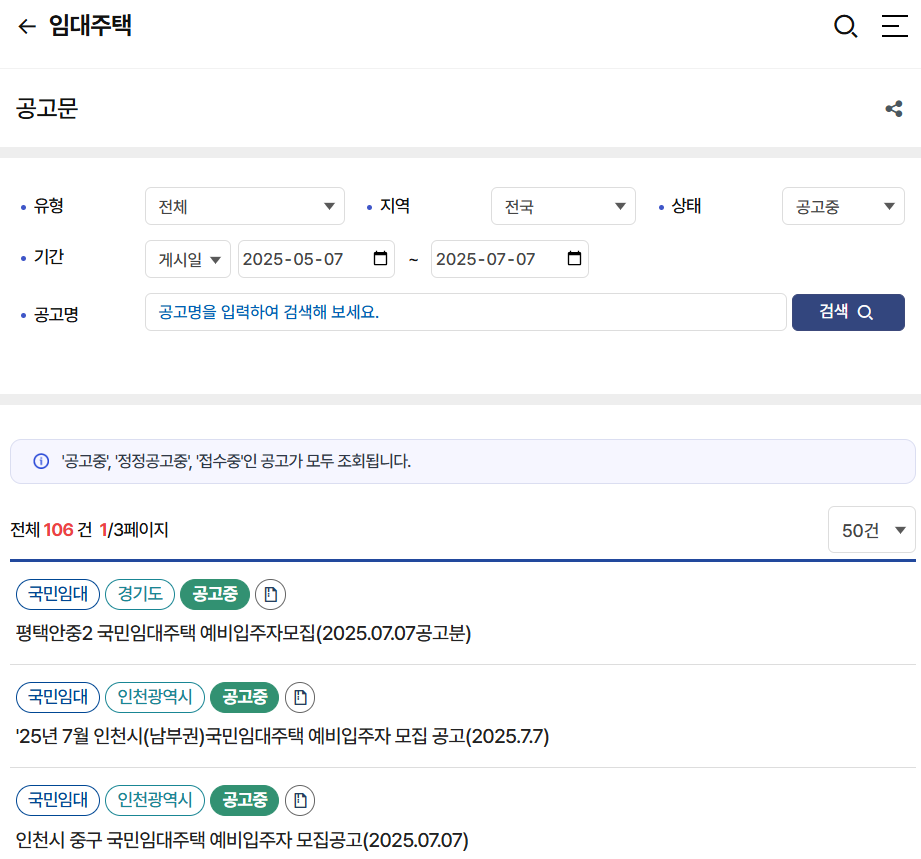Click the 국민임대 tag on 평택안중2 row
The height and width of the screenshot is (859, 921).
(x=58, y=595)
